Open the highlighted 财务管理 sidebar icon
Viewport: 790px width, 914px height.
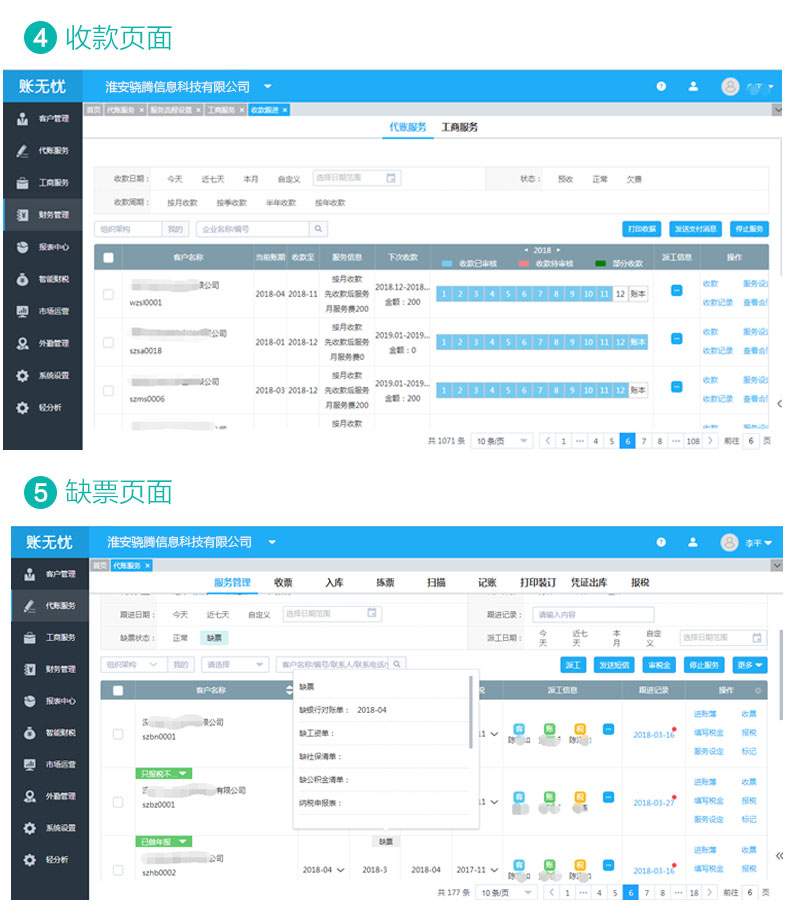click(x=22, y=214)
